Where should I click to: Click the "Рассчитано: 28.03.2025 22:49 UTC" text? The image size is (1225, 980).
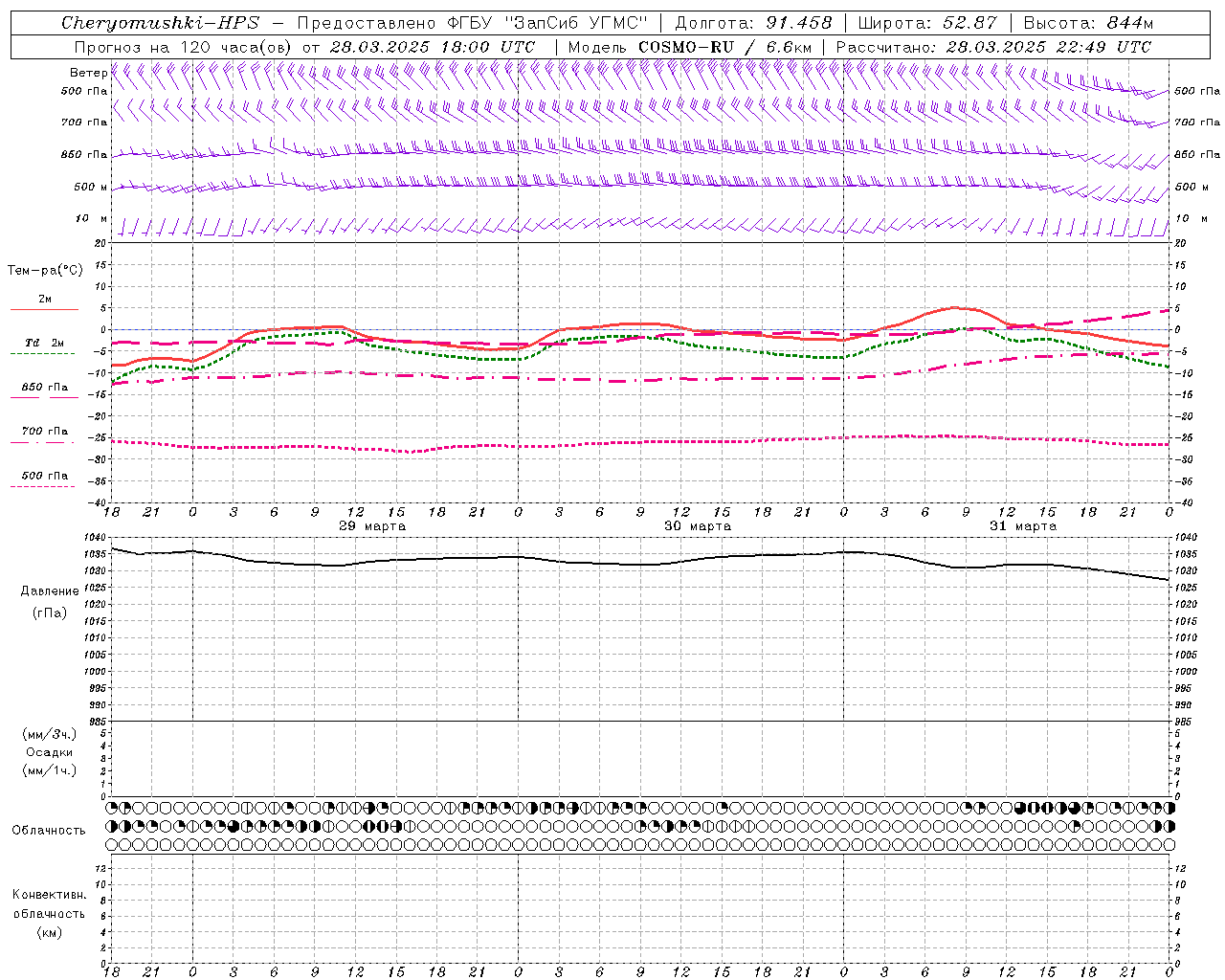pos(993,47)
